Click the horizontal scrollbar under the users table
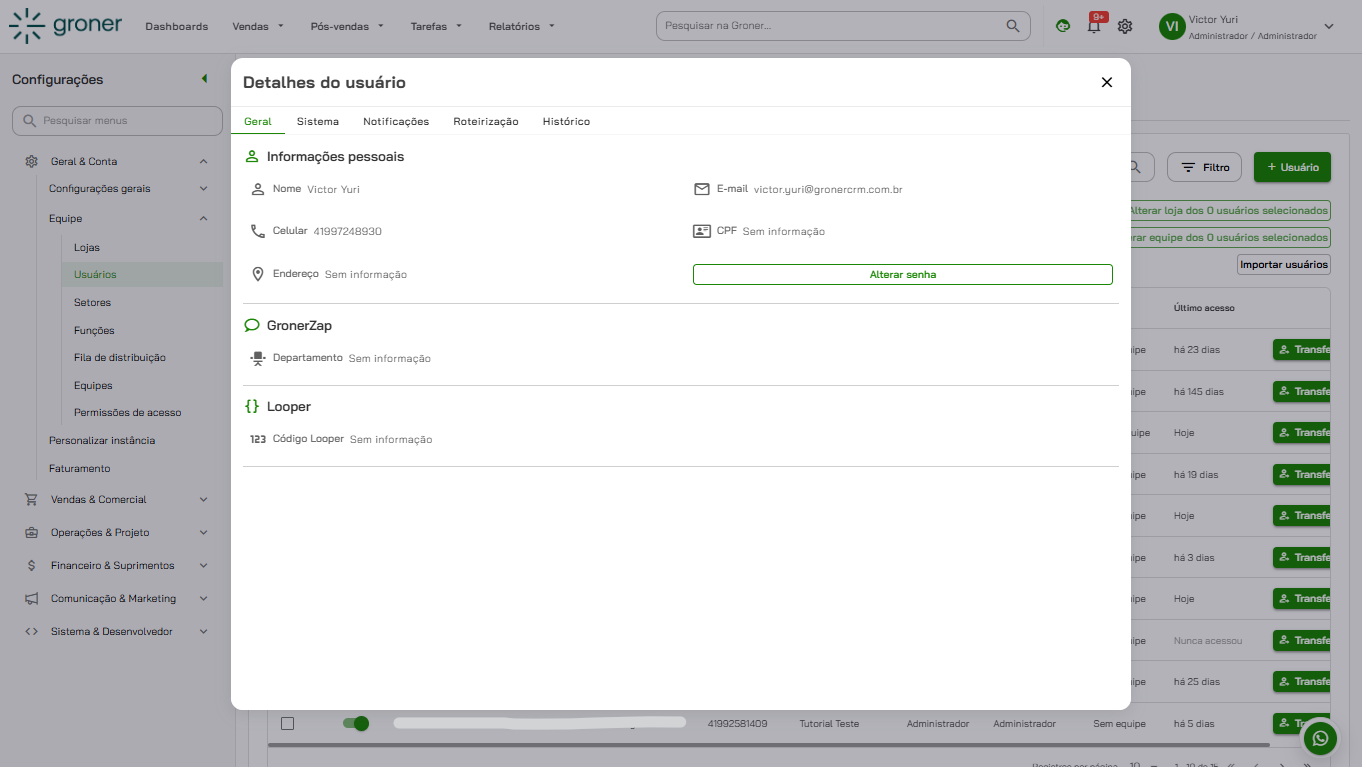Image resolution: width=1366 pixels, height=768 pixels. click(x=768, y=744)
